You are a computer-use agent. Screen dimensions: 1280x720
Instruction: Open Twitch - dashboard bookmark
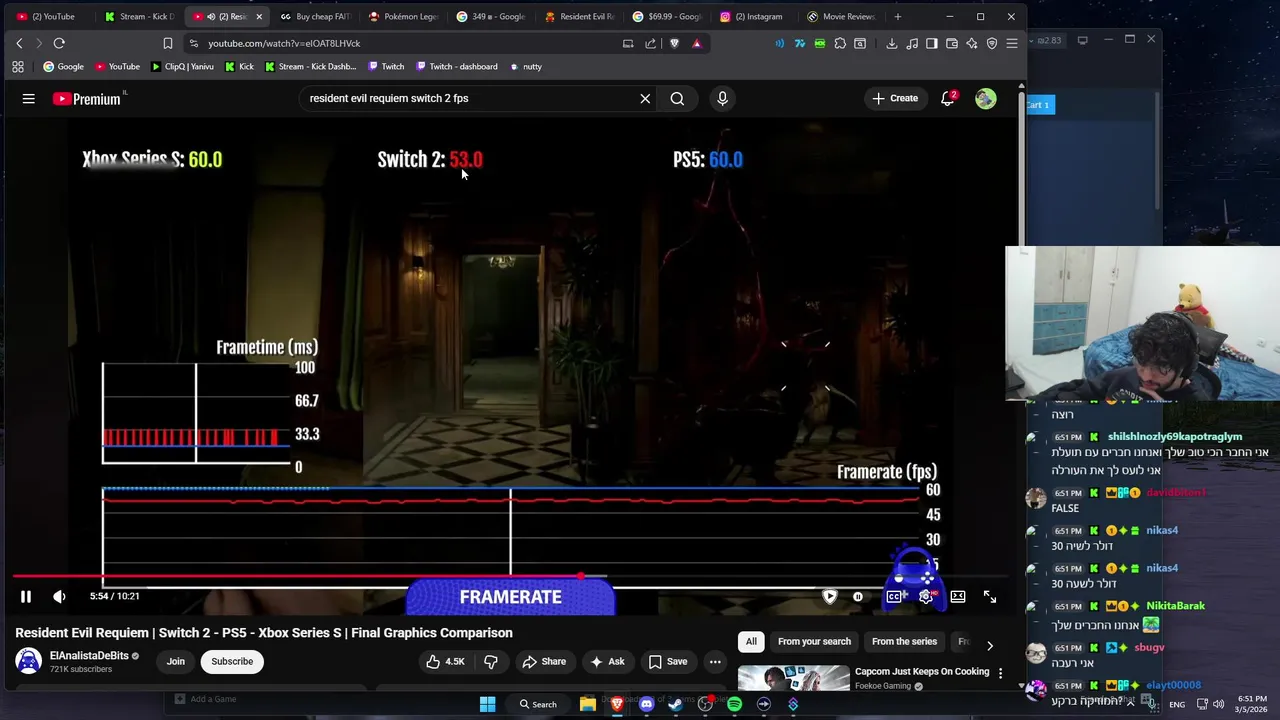(x=456, y=67)
